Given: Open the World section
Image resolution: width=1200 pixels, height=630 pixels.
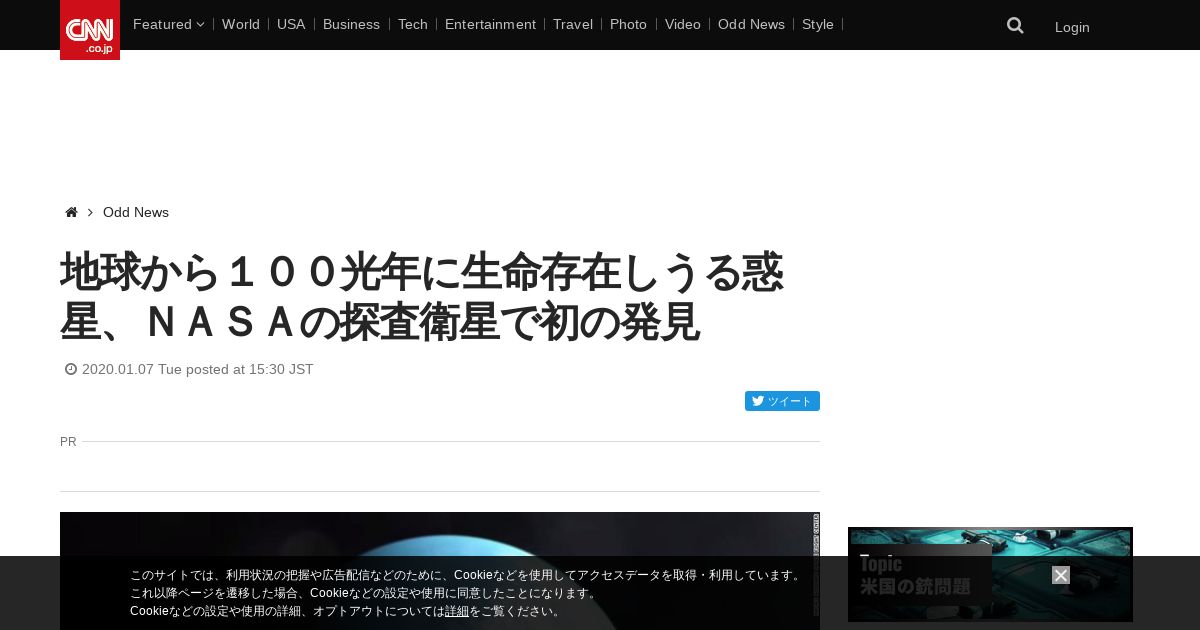Looking at the screenshot, I should click(x=241, y=24).
